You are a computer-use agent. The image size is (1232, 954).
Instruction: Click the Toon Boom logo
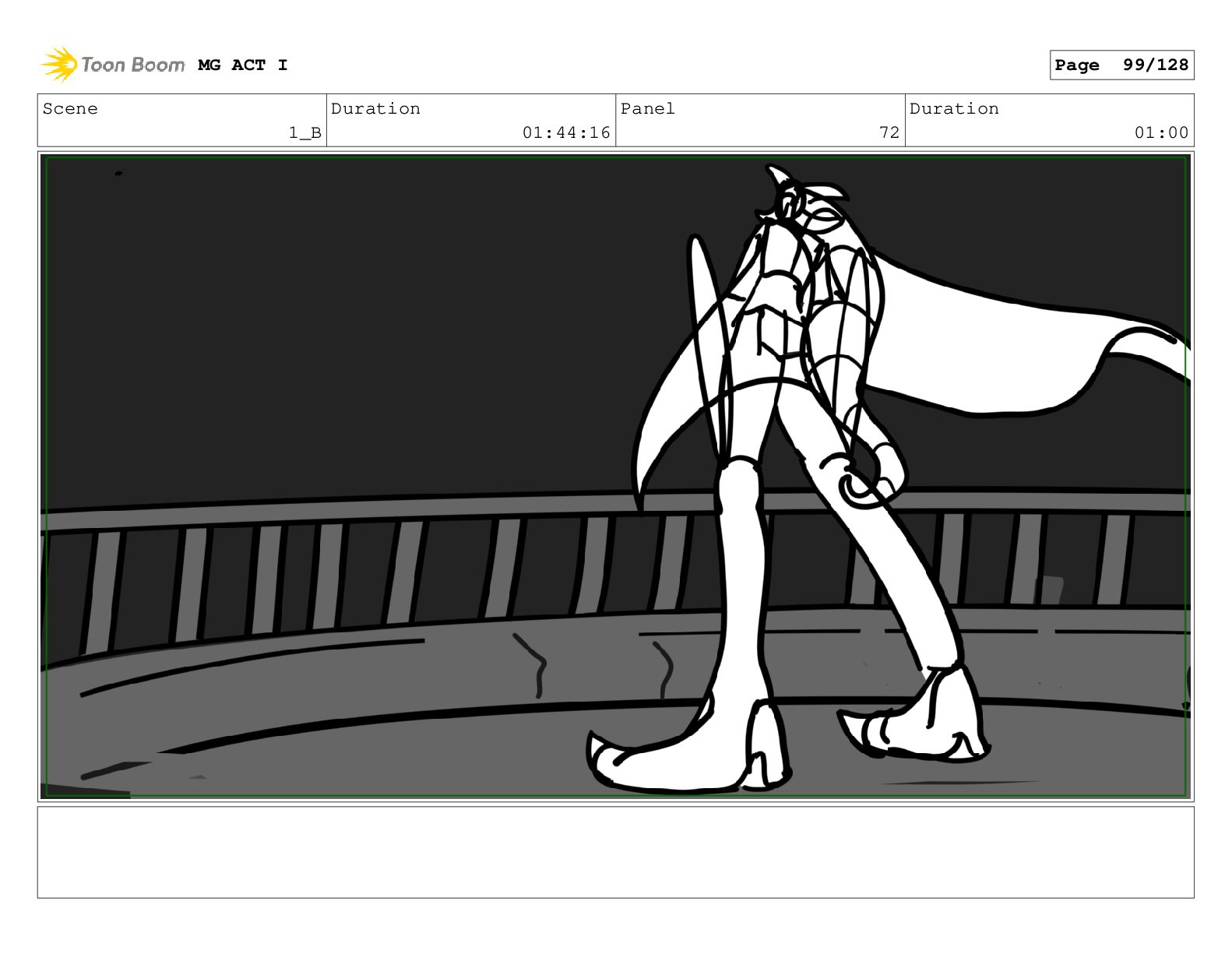113,65
